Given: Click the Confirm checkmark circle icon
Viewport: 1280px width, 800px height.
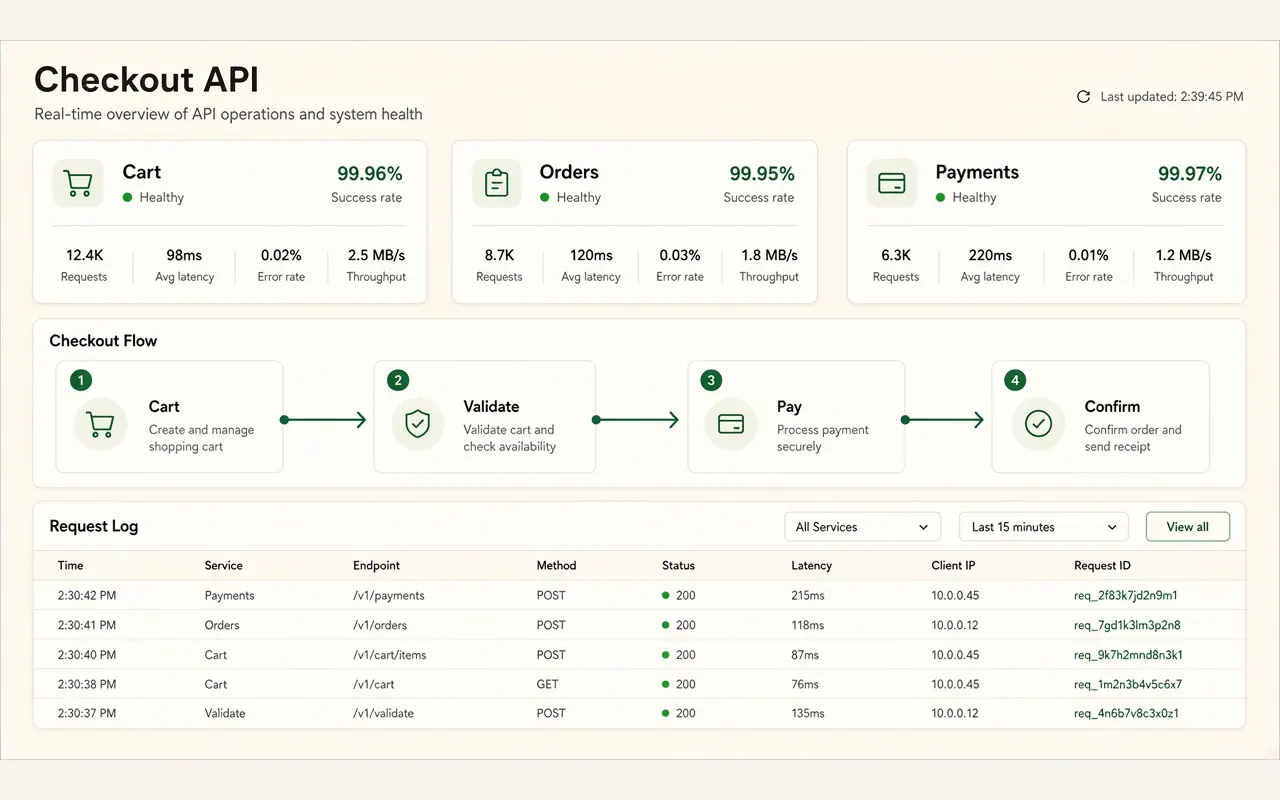Looking at the screenshot, I should [1038, 424].
